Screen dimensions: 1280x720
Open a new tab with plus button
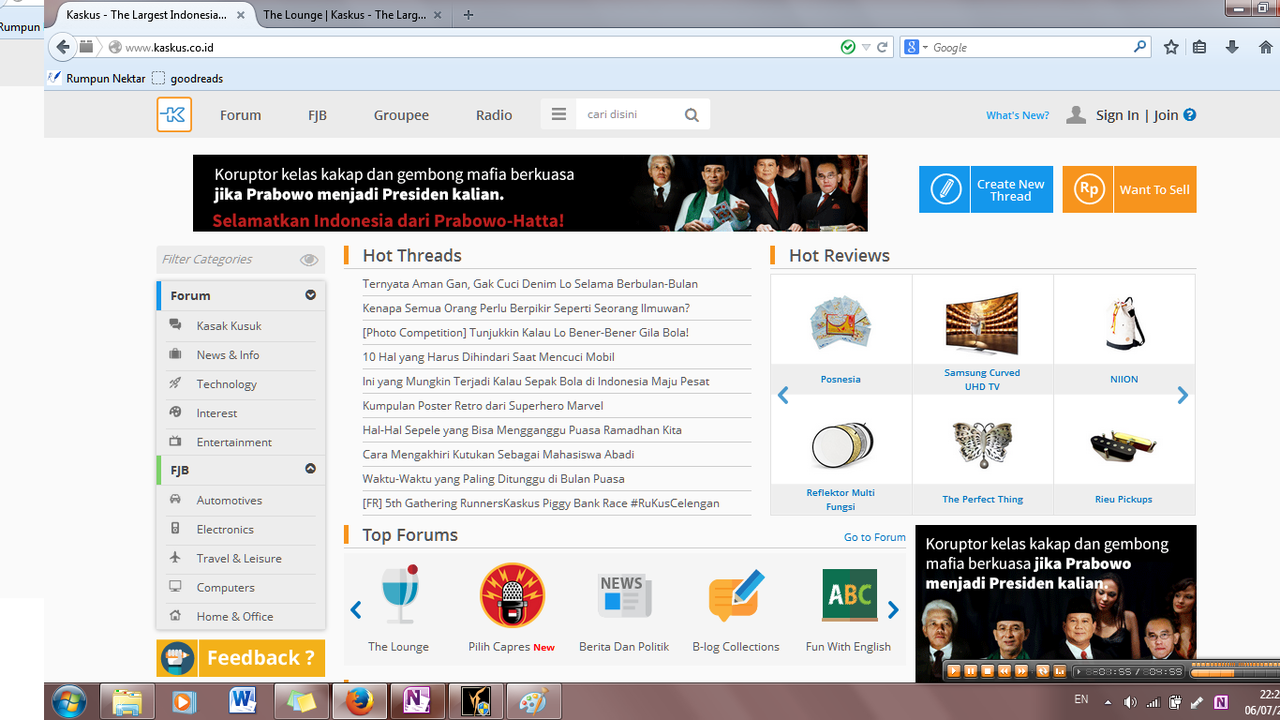468,15
